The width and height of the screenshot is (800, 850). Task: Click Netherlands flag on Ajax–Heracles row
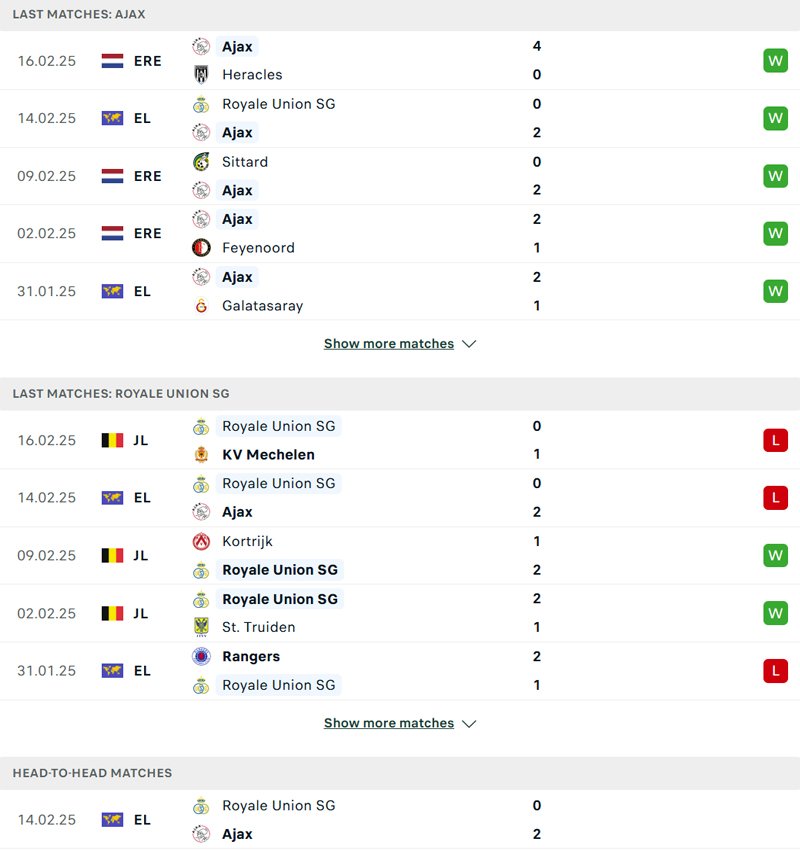112,61
